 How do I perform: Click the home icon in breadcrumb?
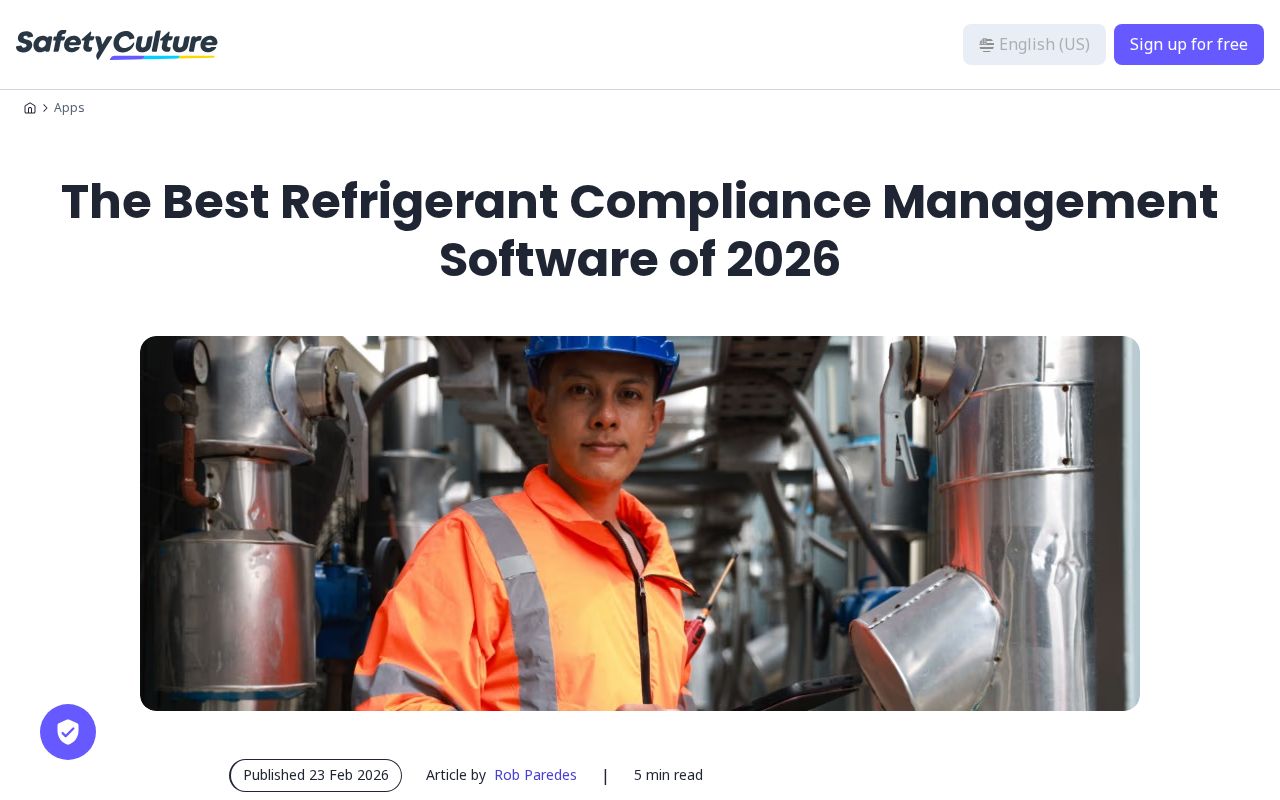pyautogui.click(x=30, y=108)
